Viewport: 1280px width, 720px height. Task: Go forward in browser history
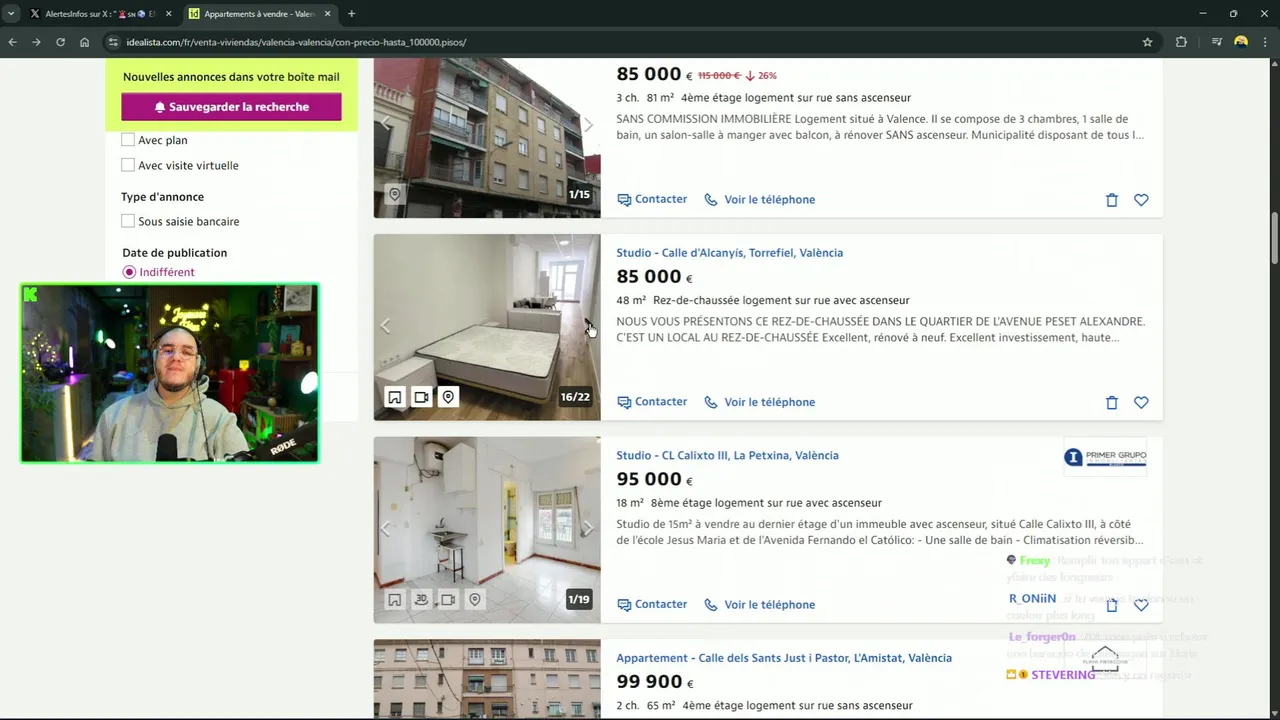[36, 42]
